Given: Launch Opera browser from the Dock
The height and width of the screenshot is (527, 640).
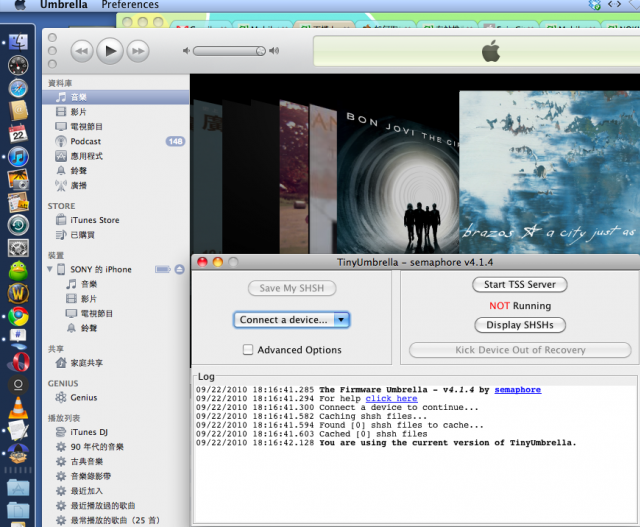Looking at the screenshot, I should (18, 362).
